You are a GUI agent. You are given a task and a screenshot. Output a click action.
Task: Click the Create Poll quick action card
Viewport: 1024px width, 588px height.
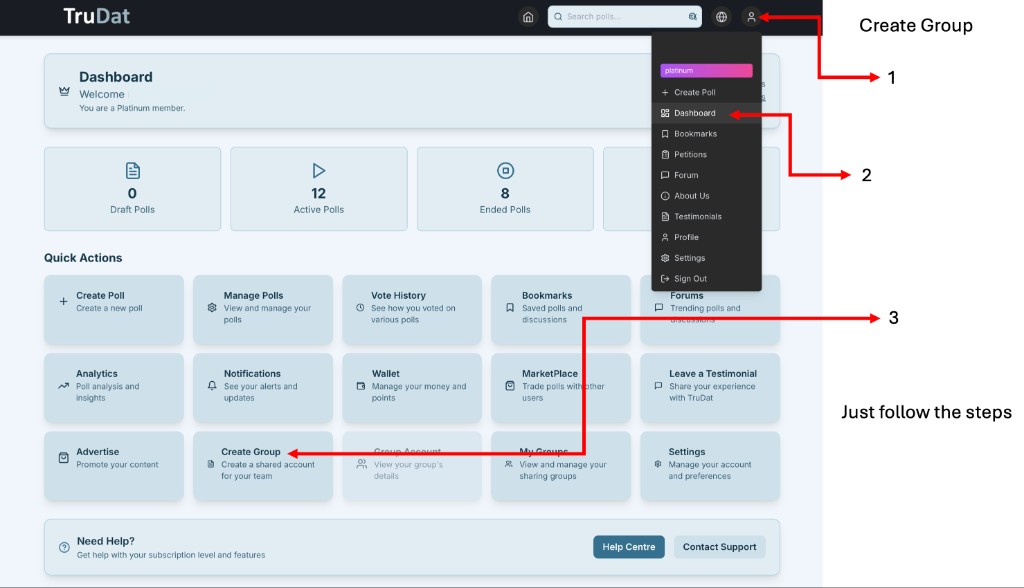(114, 310)
